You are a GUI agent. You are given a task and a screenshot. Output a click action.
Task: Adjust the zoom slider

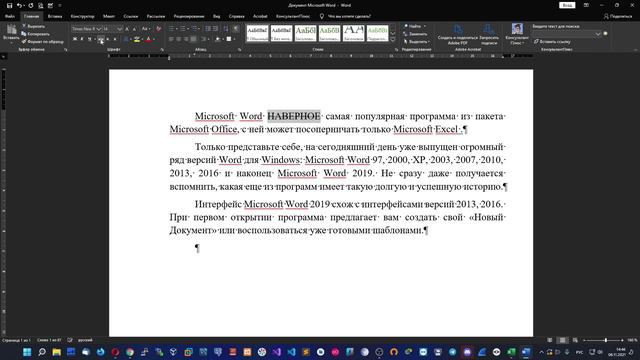(605, 340)
